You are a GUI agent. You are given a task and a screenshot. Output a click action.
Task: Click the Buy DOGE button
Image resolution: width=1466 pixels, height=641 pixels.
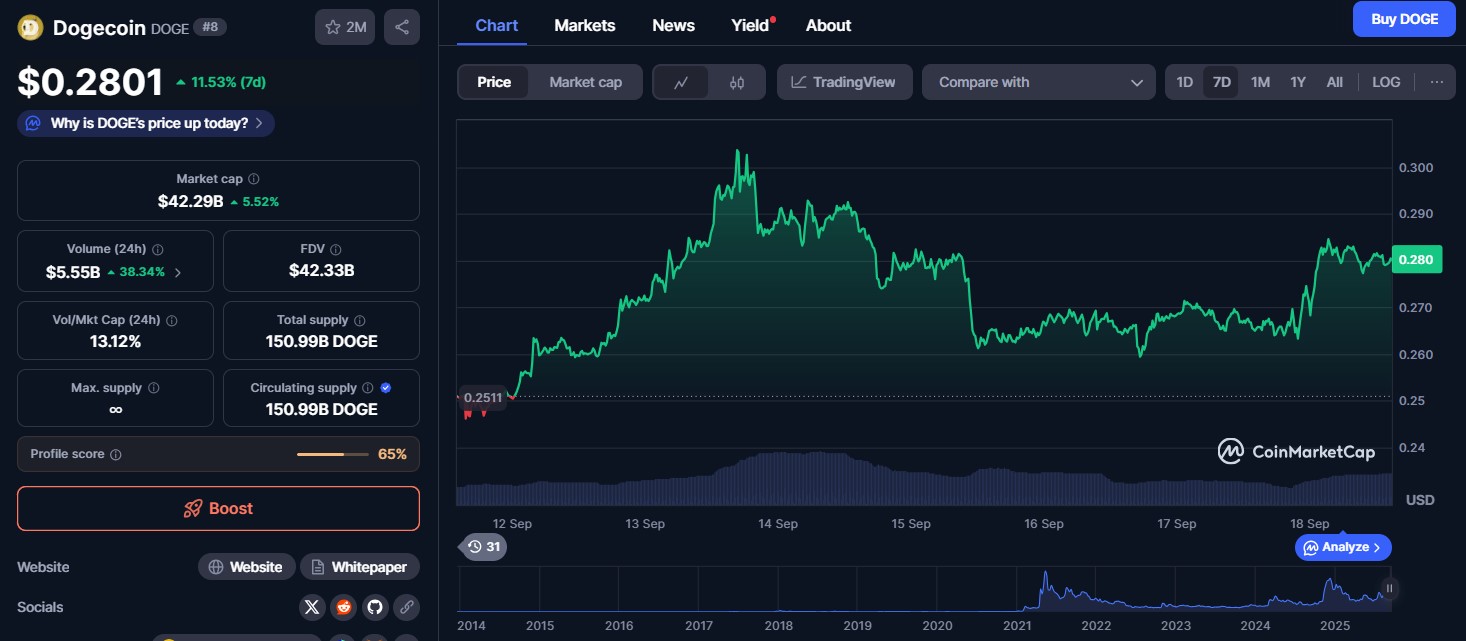pos(1404,19)
